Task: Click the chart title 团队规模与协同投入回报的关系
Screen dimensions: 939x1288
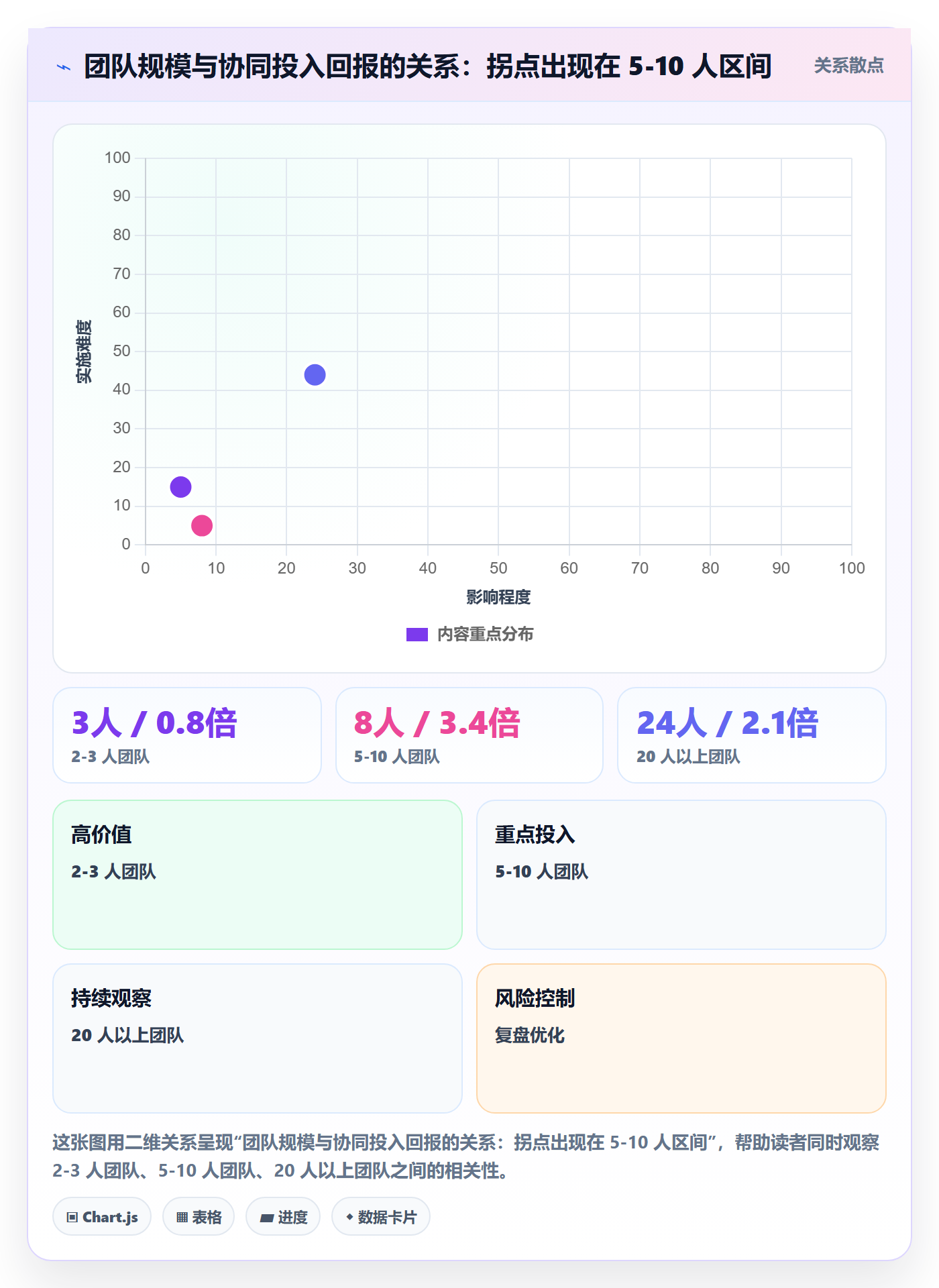Action: pyautogui.click(x=427, y=66)
